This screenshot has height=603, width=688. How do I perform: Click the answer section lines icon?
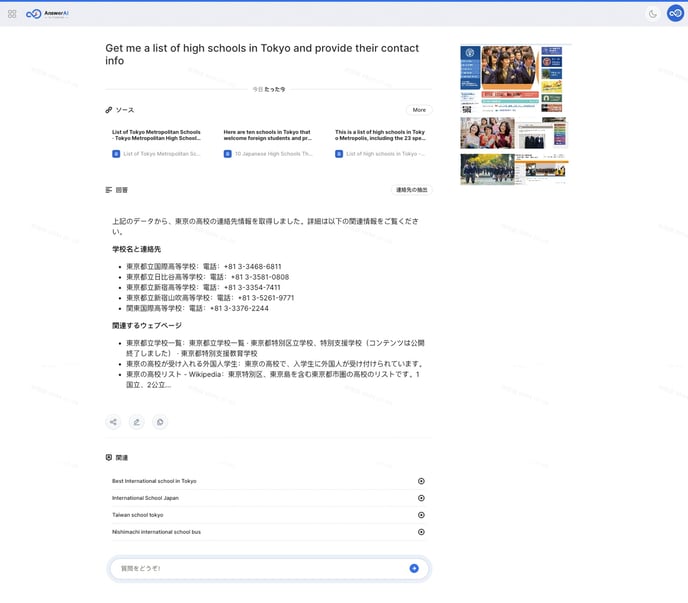(x=109, y=190)
